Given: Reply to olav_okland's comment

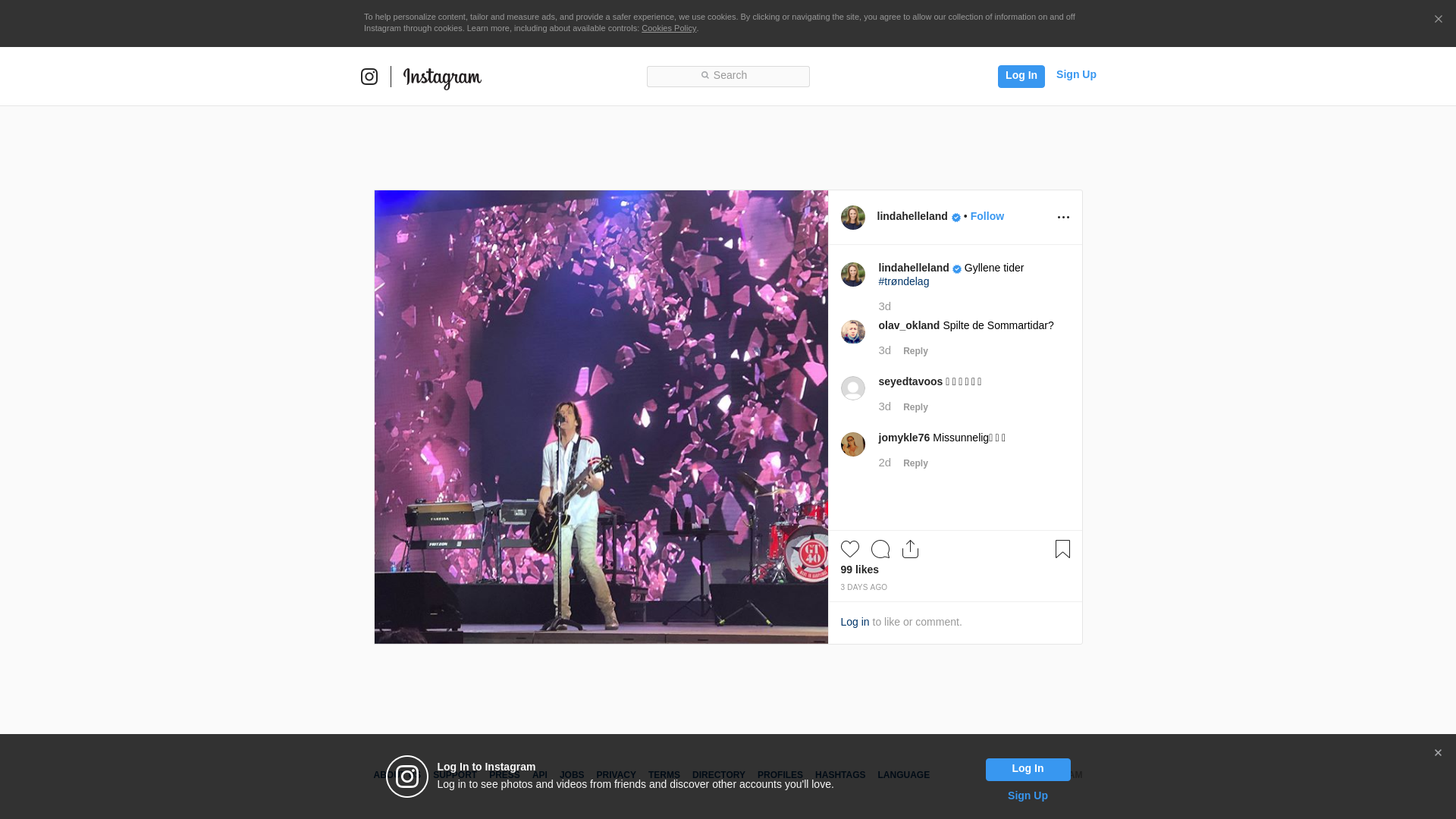Looking at the screenshot, I should (915, 351).
